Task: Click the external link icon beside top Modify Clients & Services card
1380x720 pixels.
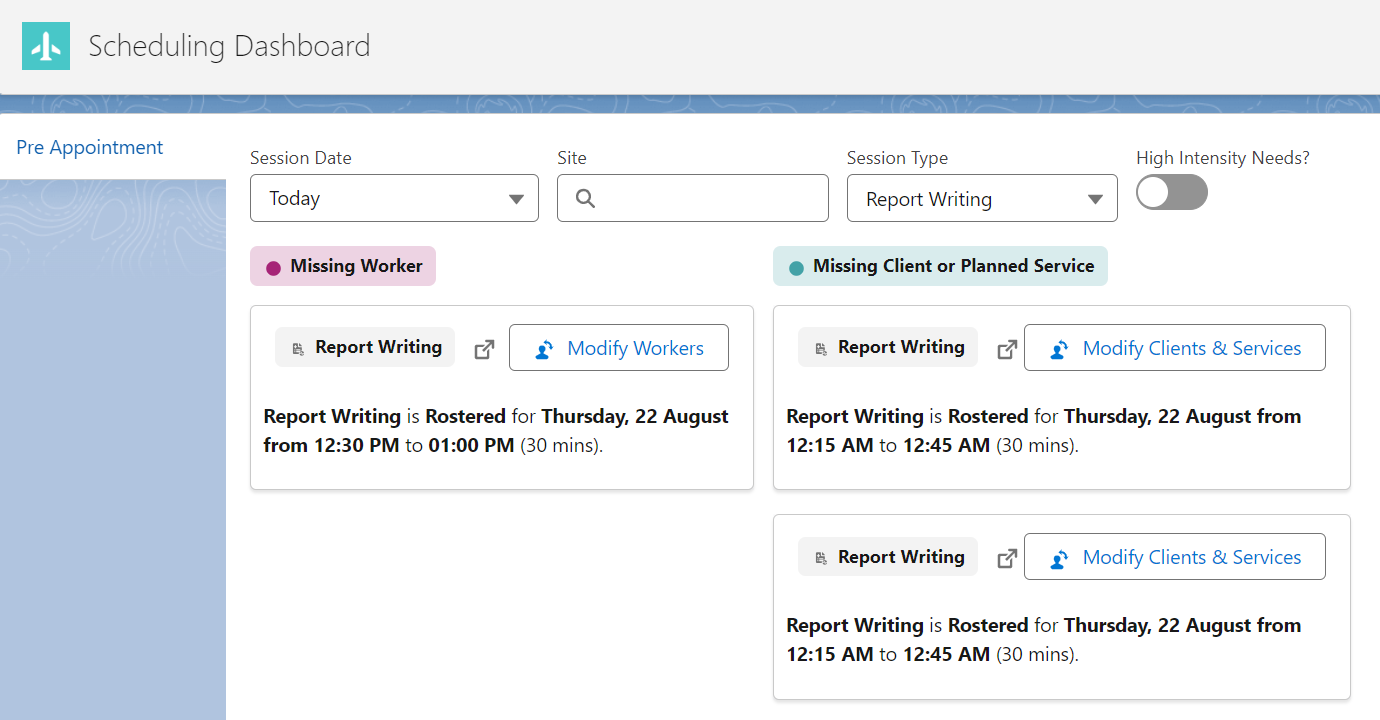Action: pyautogui.click(x=1007, y=348)
